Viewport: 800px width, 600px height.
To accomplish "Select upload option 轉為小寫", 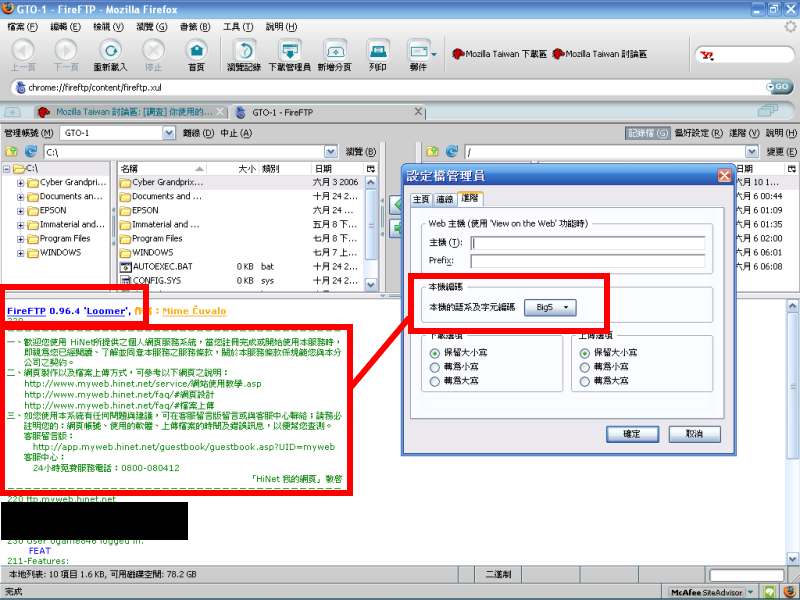I will (x=585, y=367).
